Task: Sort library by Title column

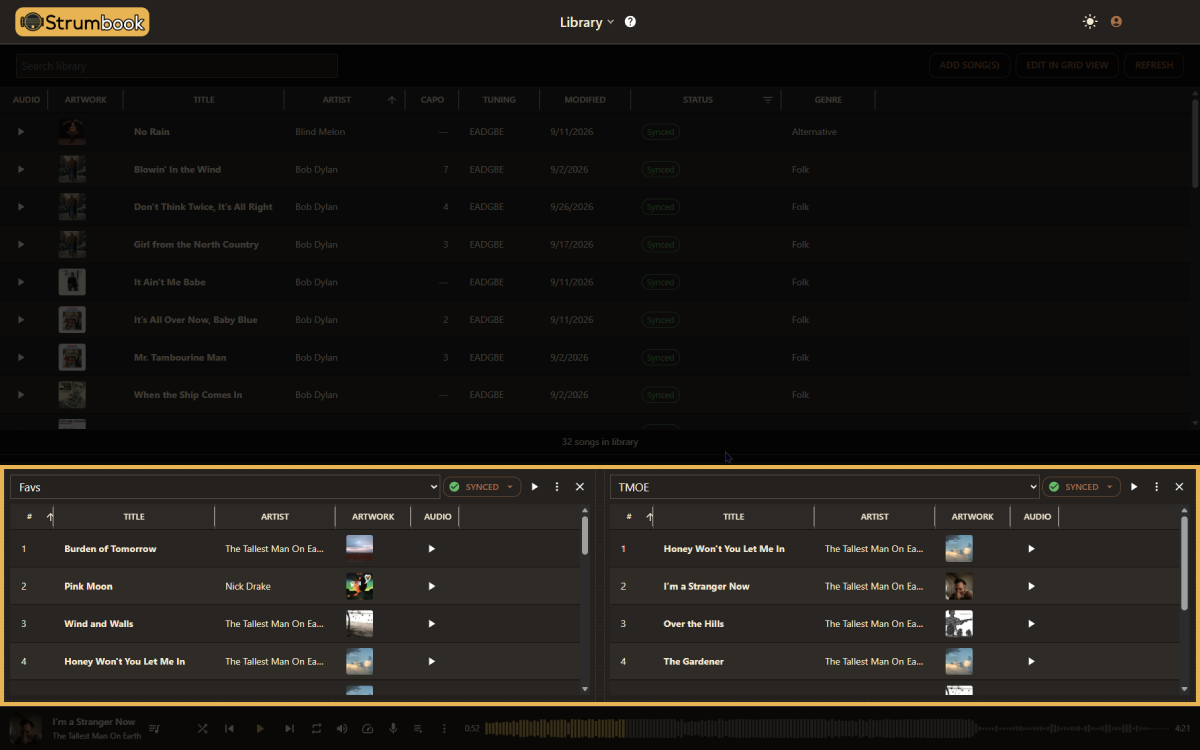Action: 204,100
